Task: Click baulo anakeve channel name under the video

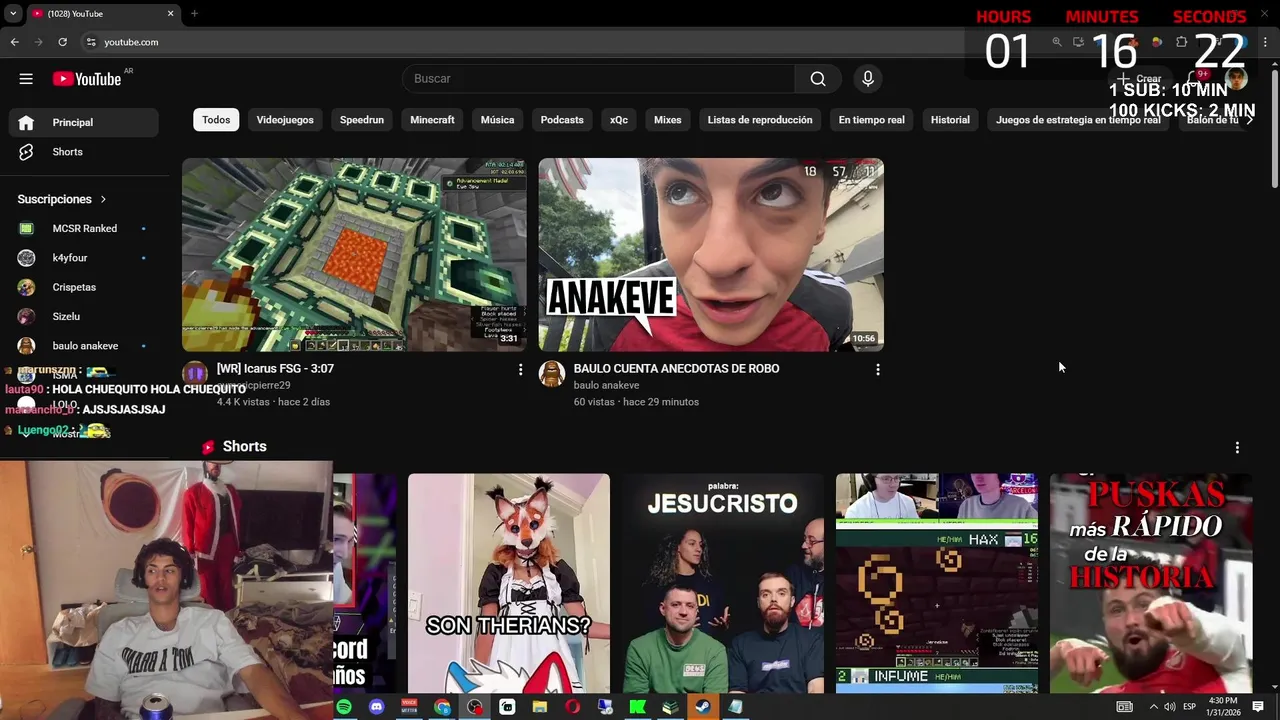Action: point(606,386)
